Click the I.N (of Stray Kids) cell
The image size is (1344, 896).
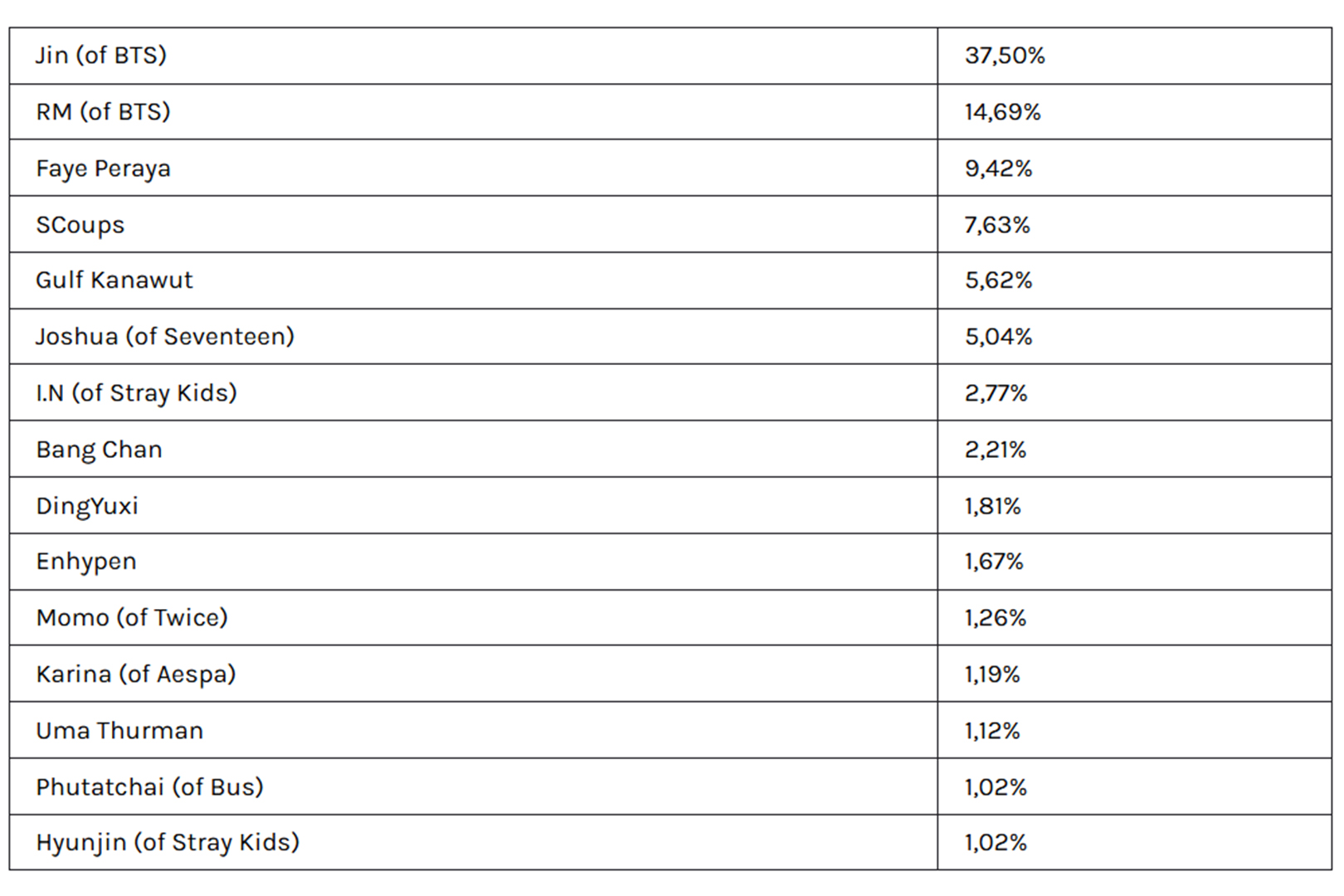pos(136,392)
